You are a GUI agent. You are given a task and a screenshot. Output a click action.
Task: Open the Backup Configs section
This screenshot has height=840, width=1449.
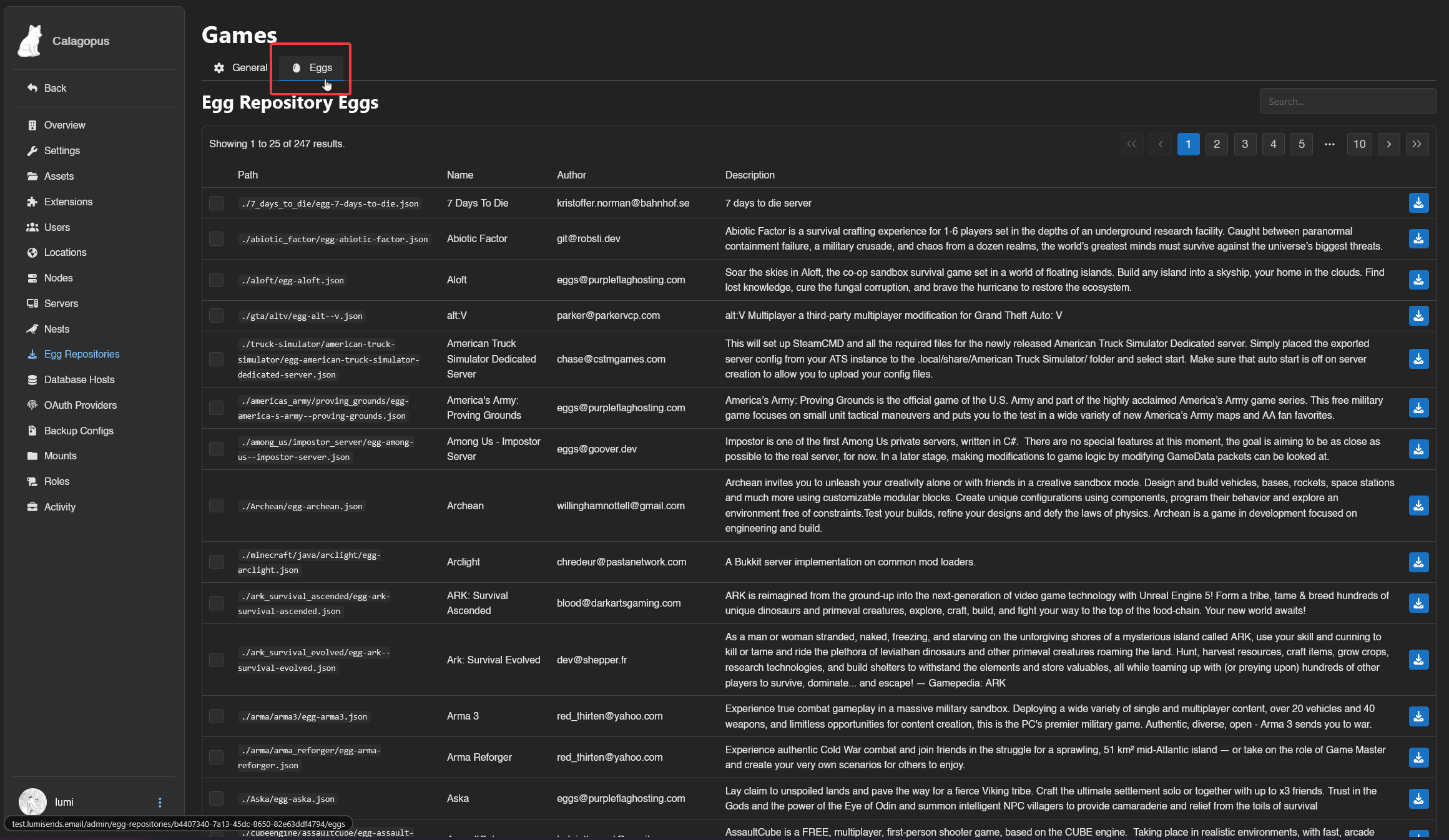[78, 431]
